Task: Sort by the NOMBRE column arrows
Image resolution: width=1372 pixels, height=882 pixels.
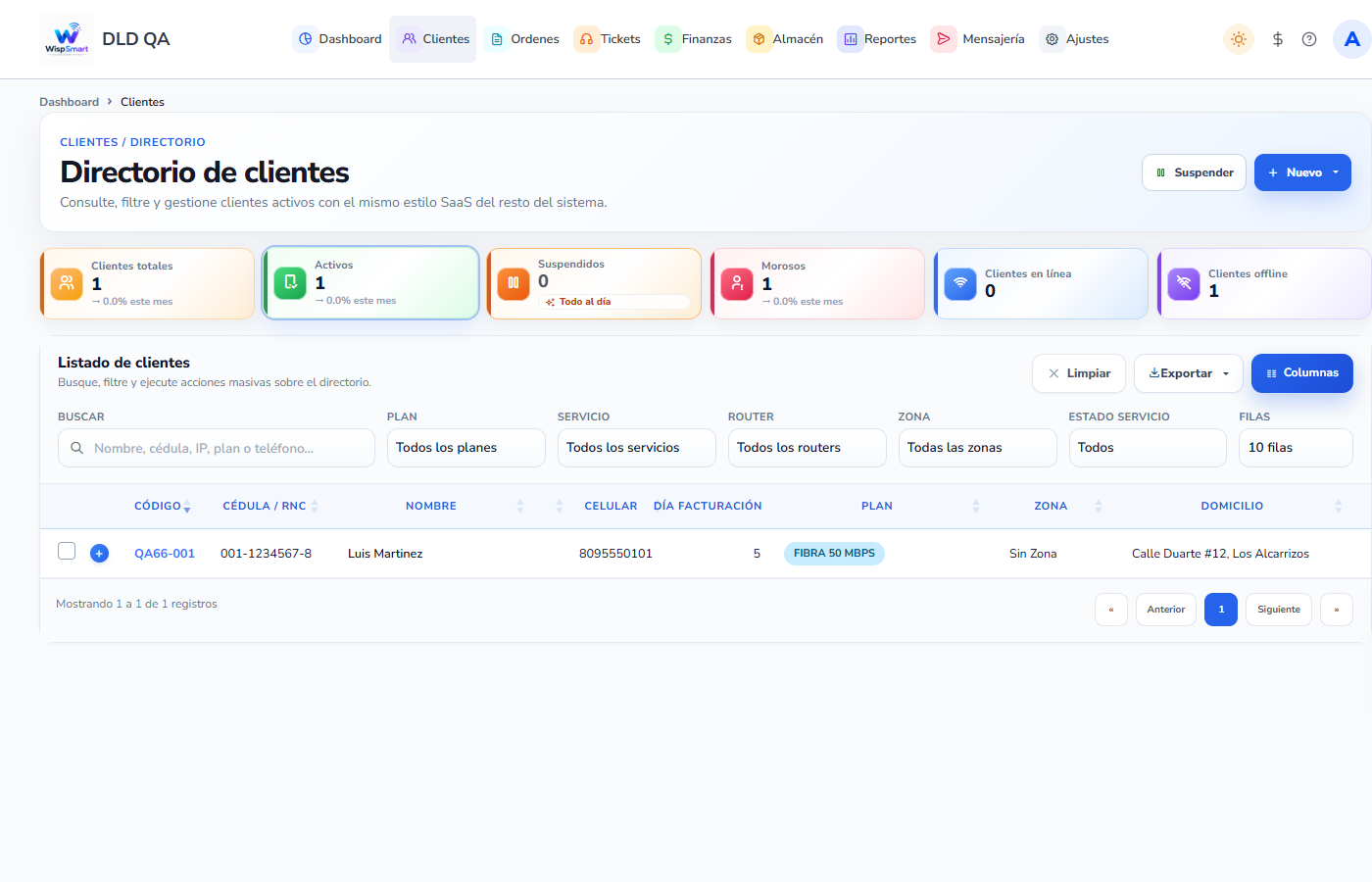Action: pyautogui.click(x=520, y=506)
